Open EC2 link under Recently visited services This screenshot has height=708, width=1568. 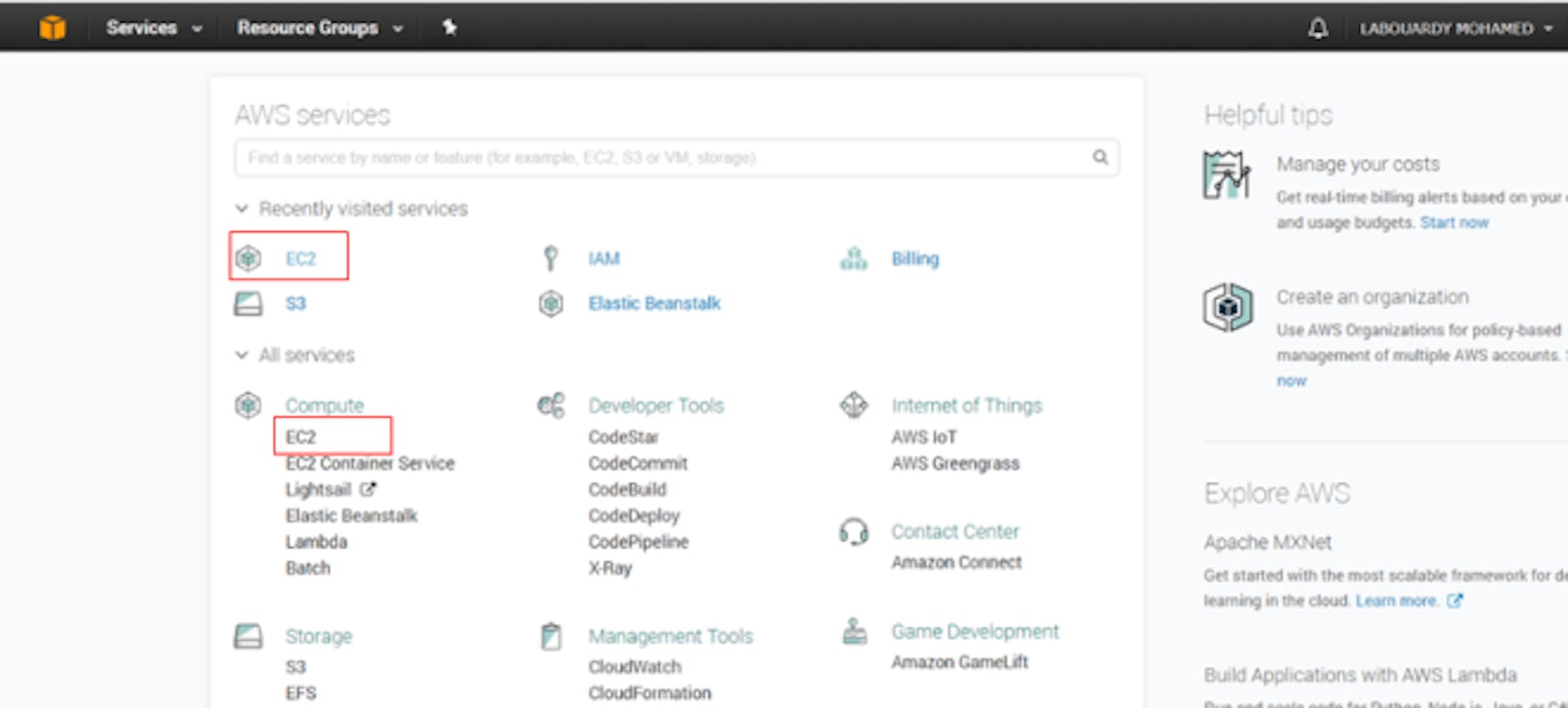coord(301,259)
